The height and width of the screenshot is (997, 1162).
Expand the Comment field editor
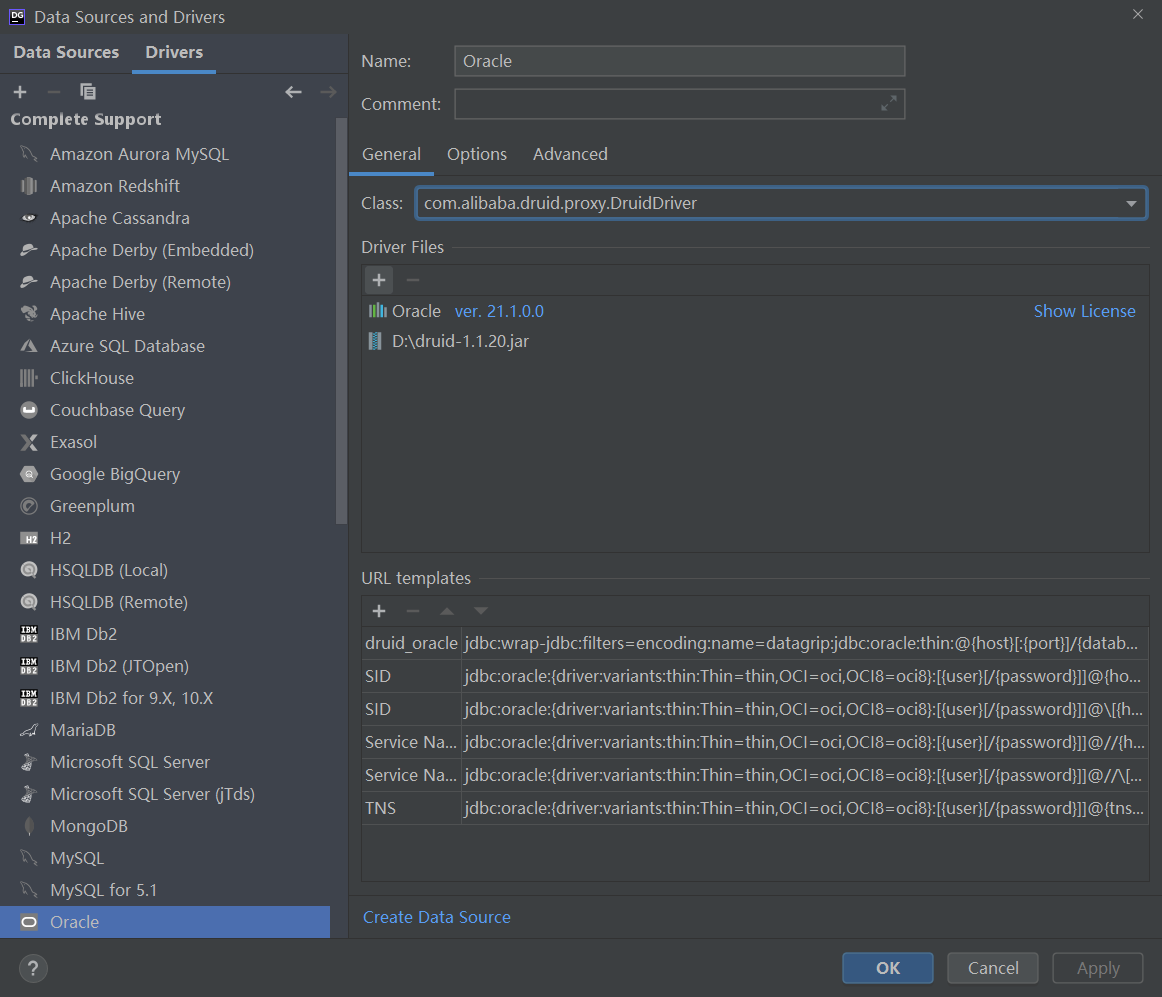(888, 103)
